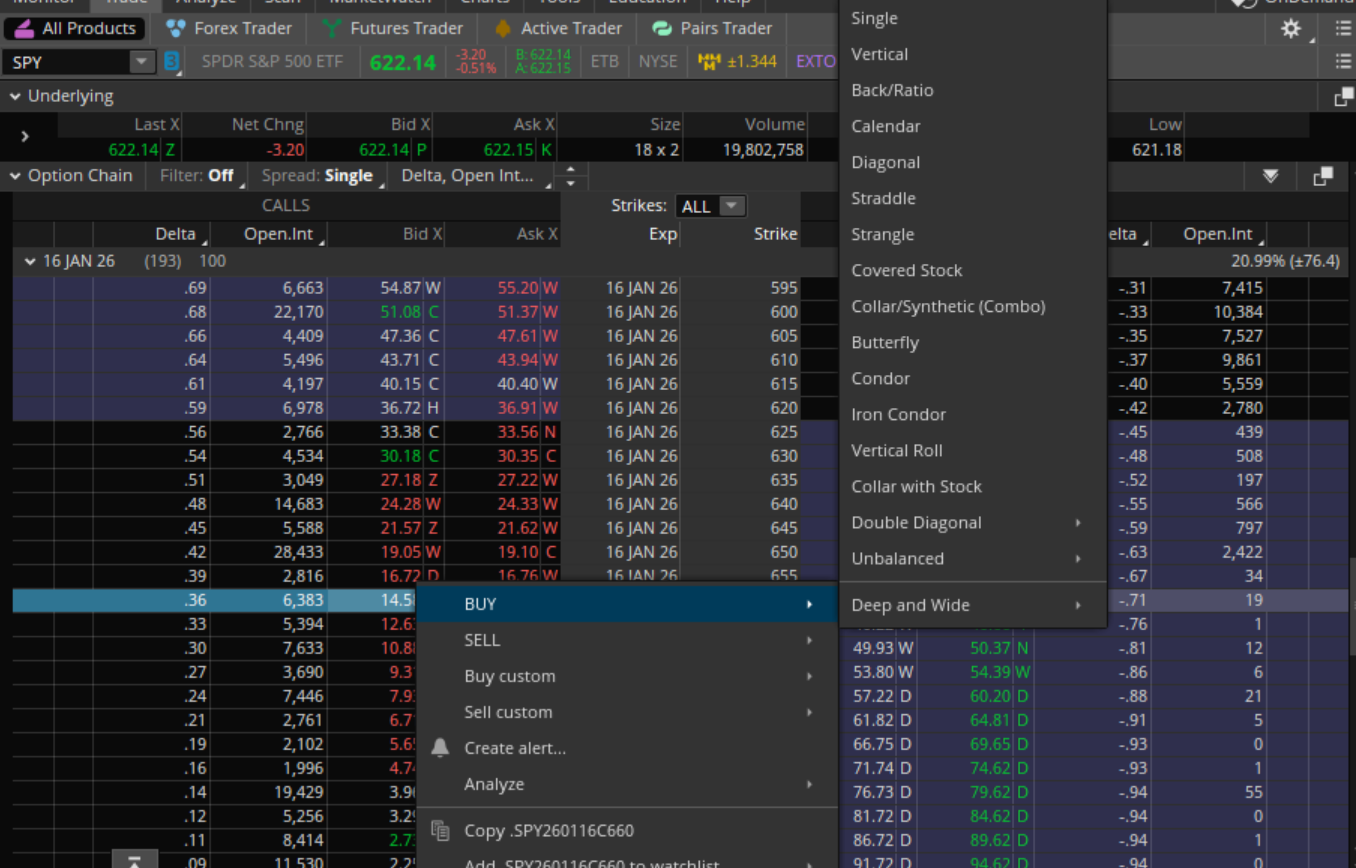Choose Calendar spread
1356x868 pixels.
tap(972, 126)
